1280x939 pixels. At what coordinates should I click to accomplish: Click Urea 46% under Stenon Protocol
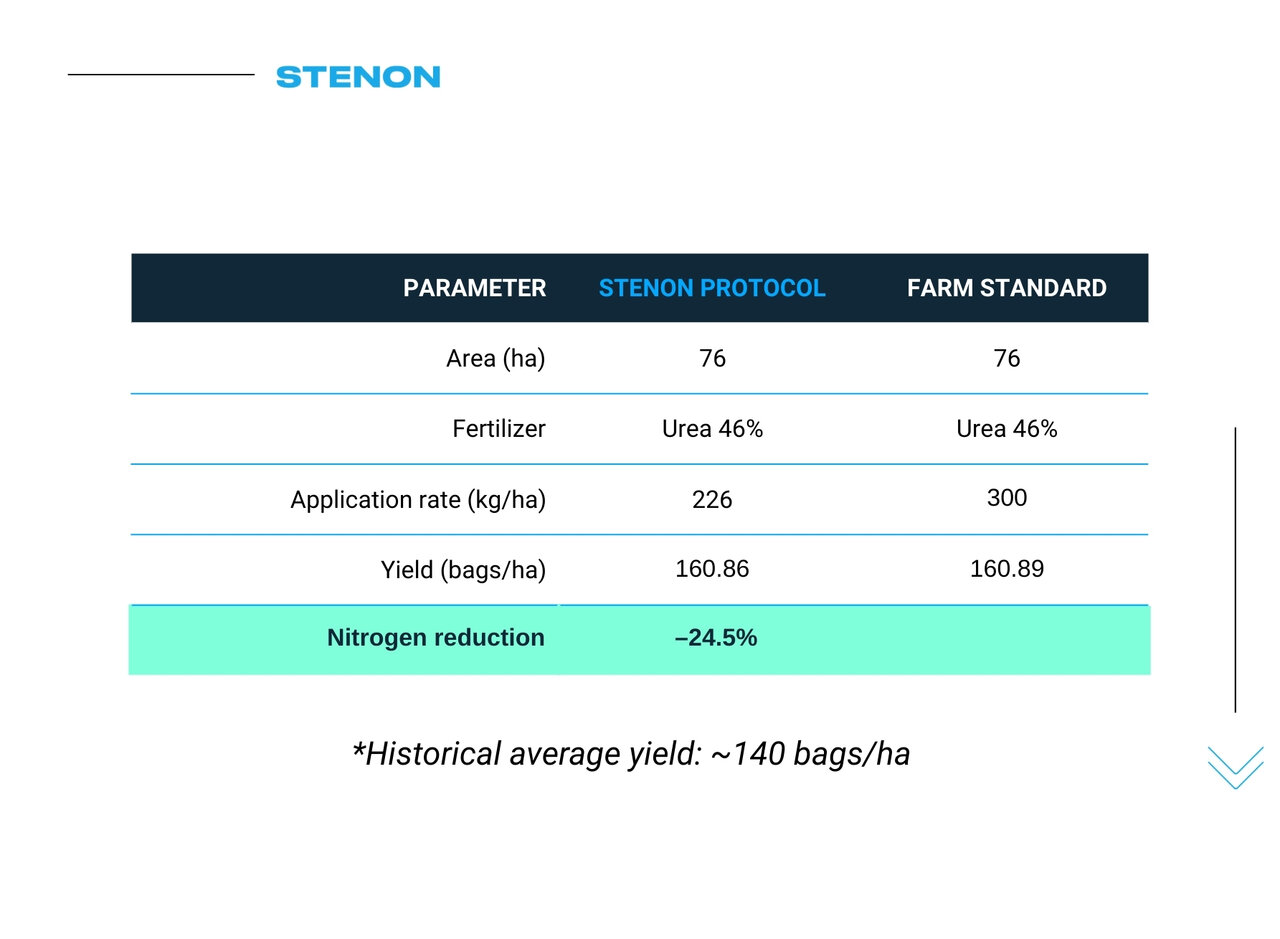pyautogui.click(x=712, y=429)
